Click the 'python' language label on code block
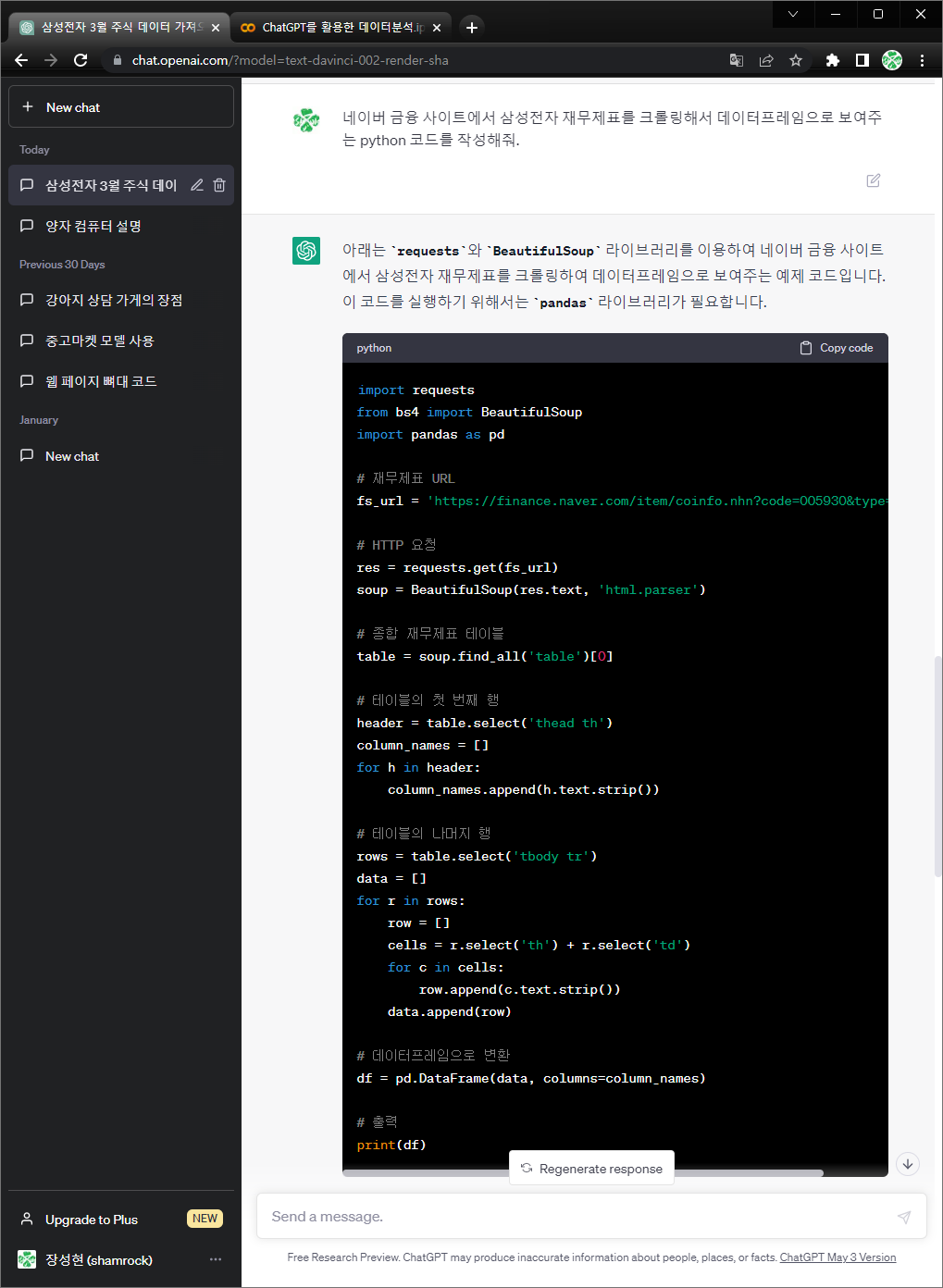 pos(374,348)
